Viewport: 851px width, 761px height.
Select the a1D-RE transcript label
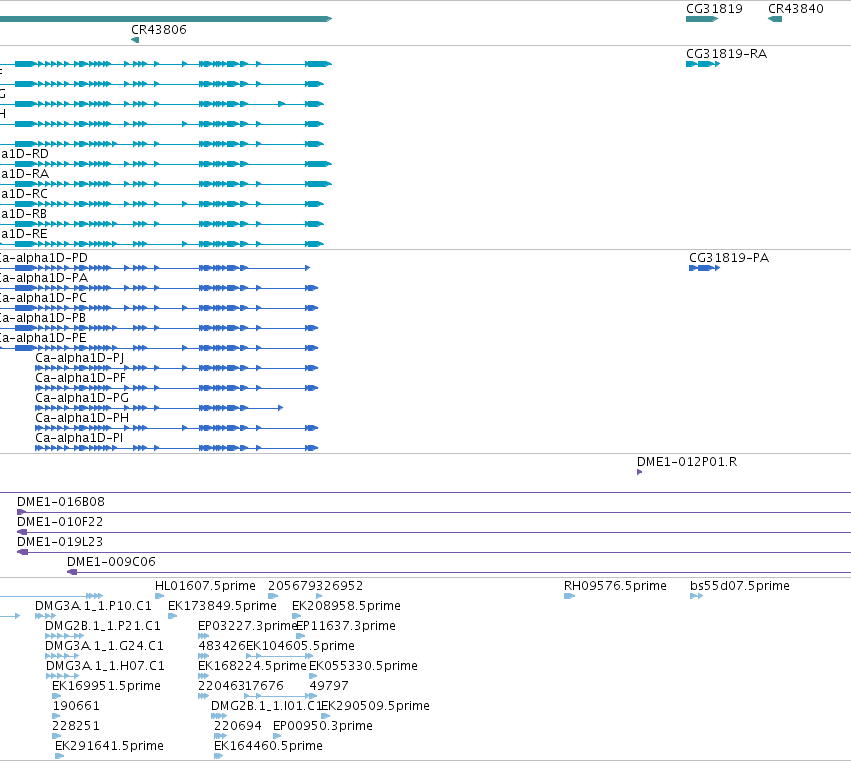pyautogui.click(x=24, y=234)
